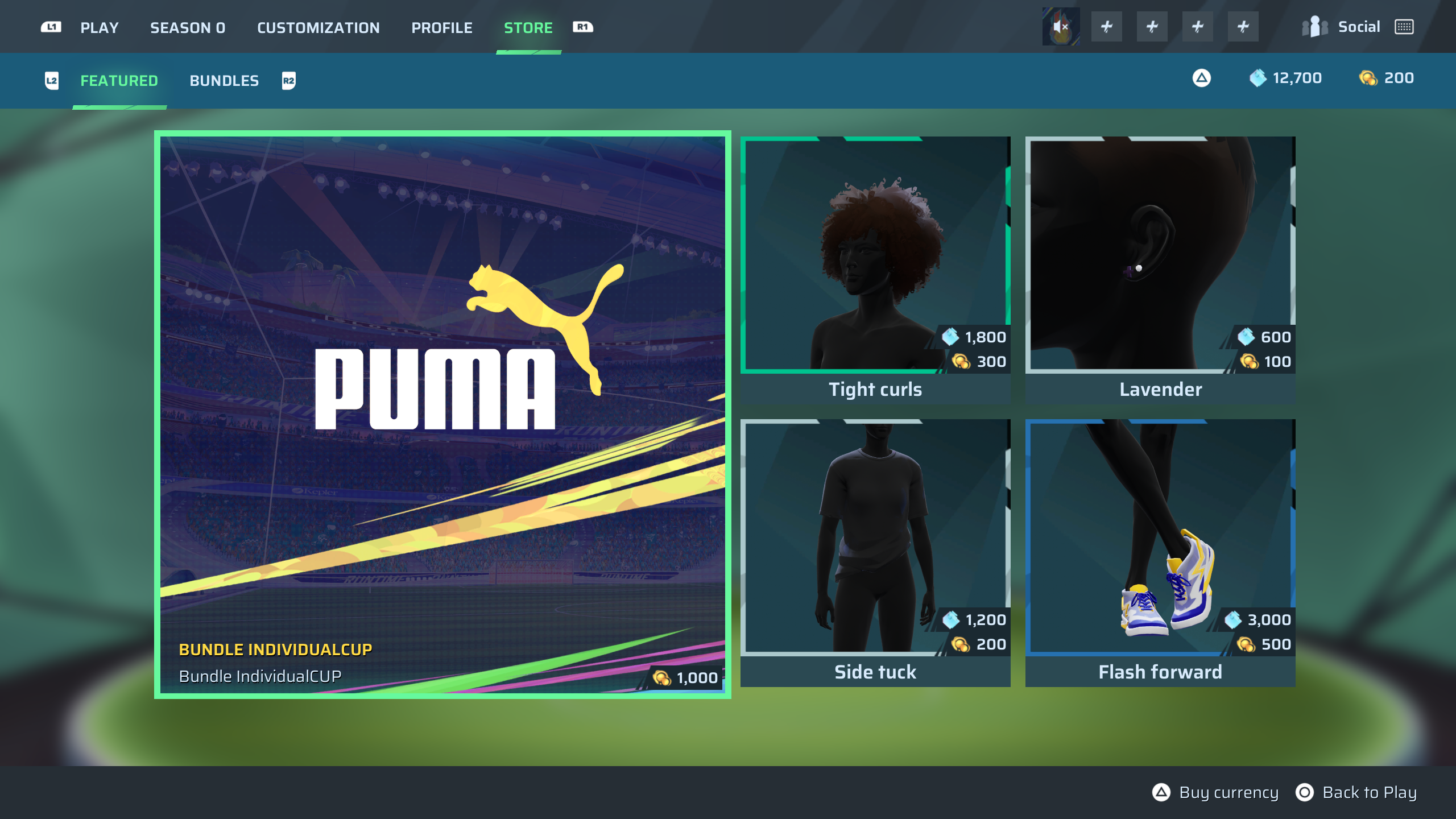Click Side tuck 1,200 gem price
The height and width of the screenshot is (819, 1456).
click(986, 620)
